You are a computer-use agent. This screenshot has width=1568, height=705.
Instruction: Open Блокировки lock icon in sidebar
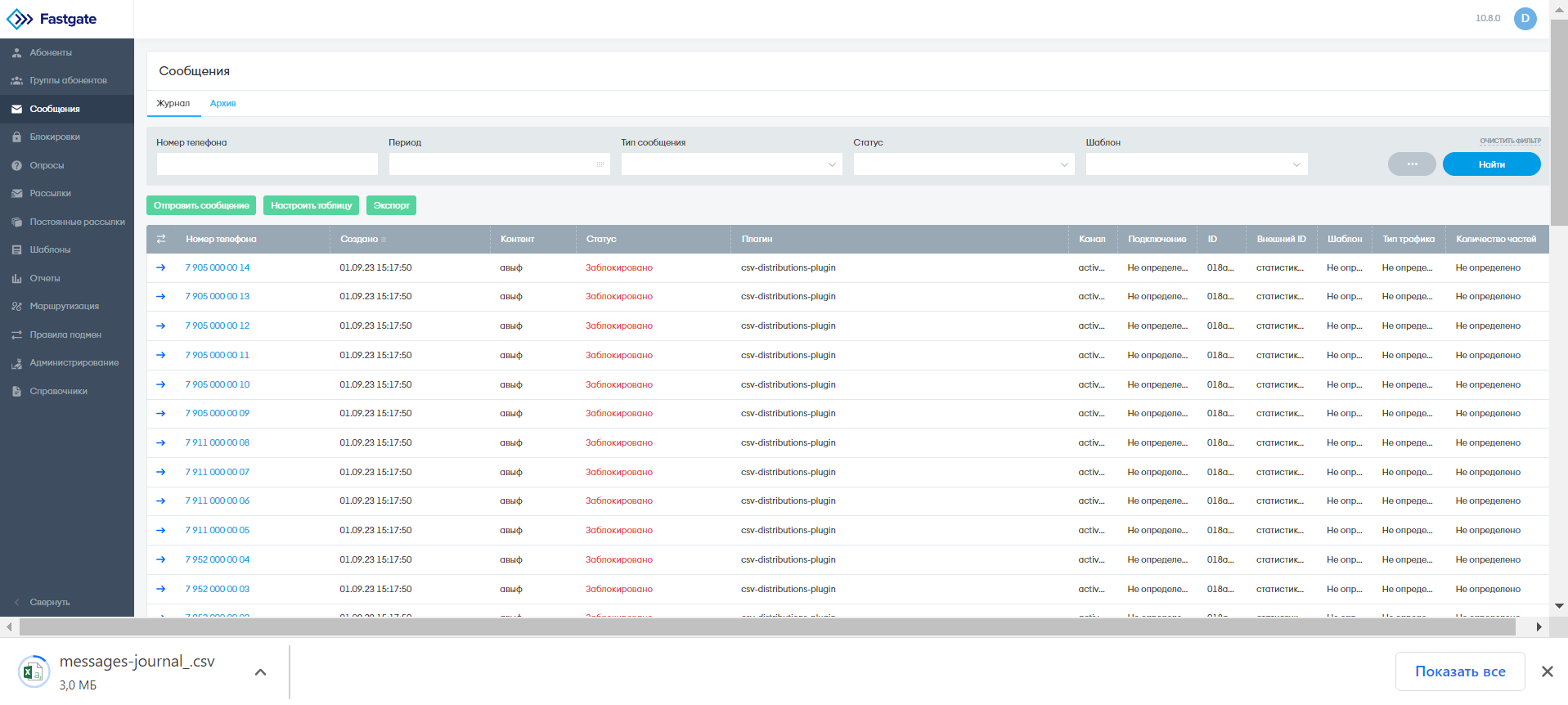pos(16,137)
